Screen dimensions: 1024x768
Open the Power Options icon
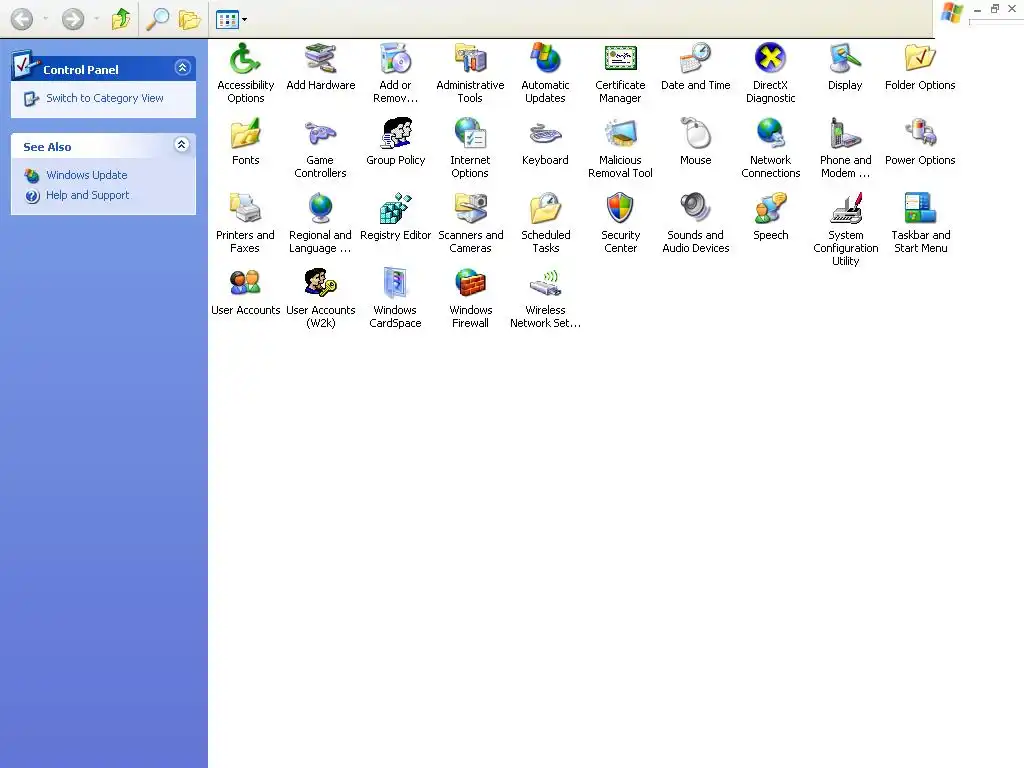[920, 134]
